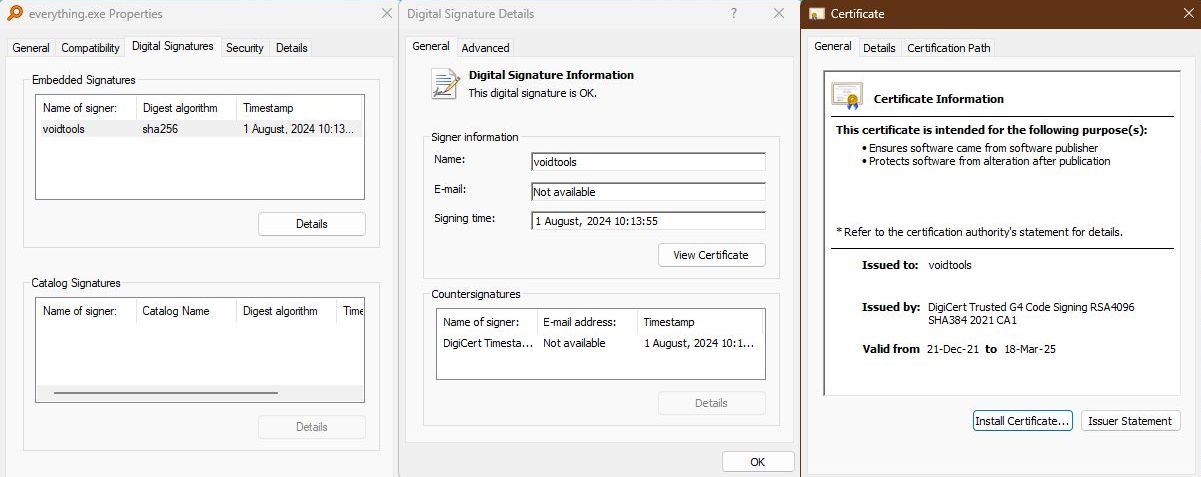The width and height of the screenshot is (1201, 477).
Task: Click the certificate ribbon icon in Certificate Information
Action: 847,96
